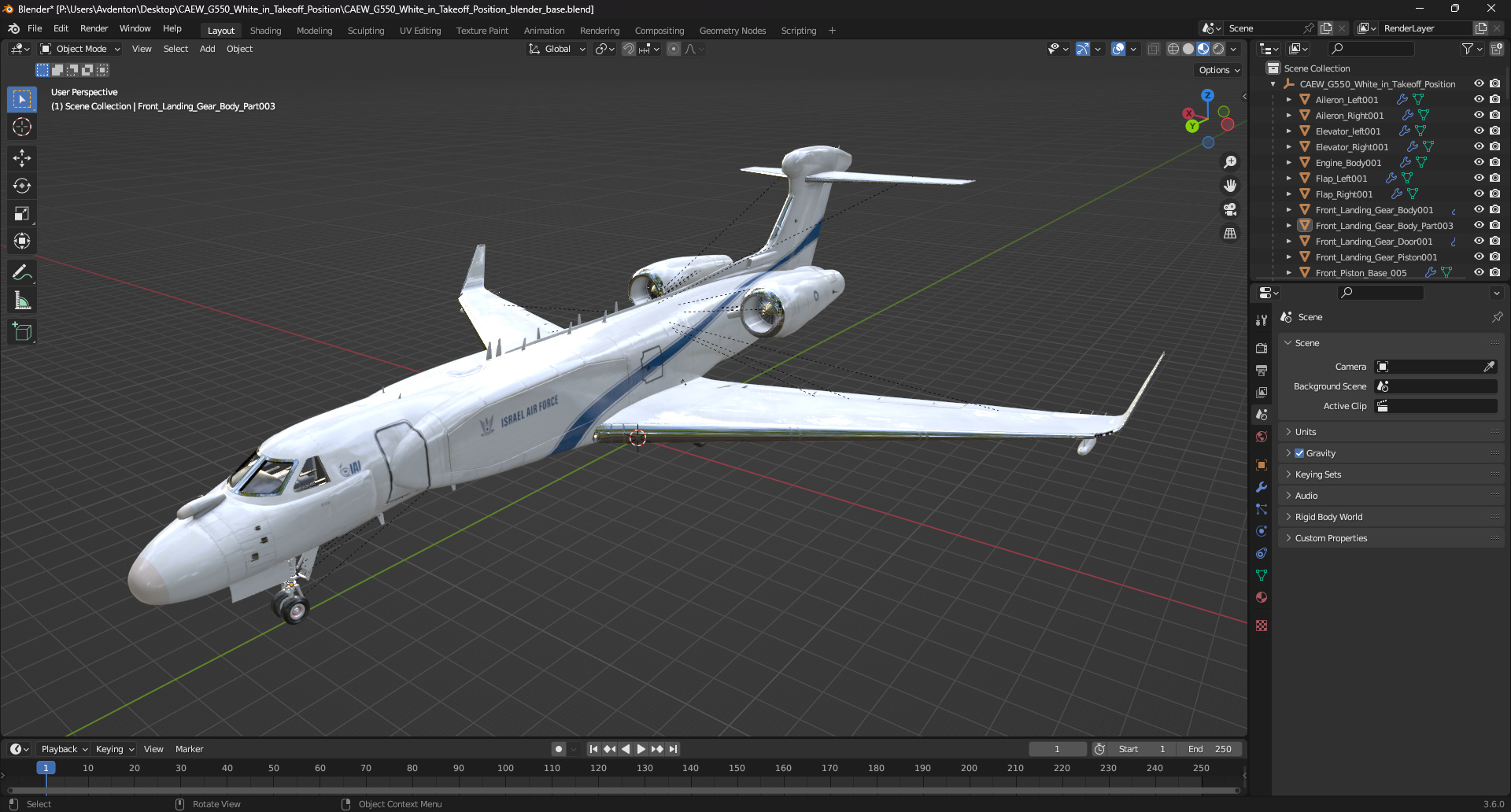Click the Move view hand icon
Screen dimensions: 1511x812
pyautogui.click(x=1230, y=186)
